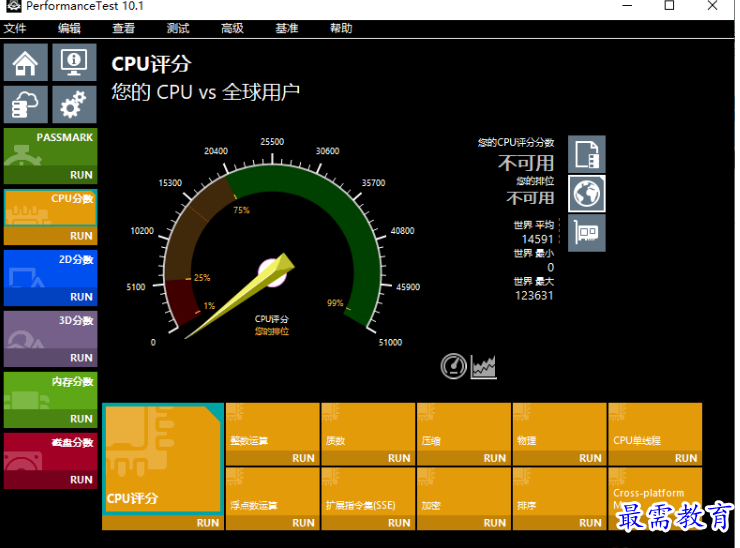Screen dimensions: 740x548
Task: Maximize the PerformanceTest window
Action: click(669, 6)
